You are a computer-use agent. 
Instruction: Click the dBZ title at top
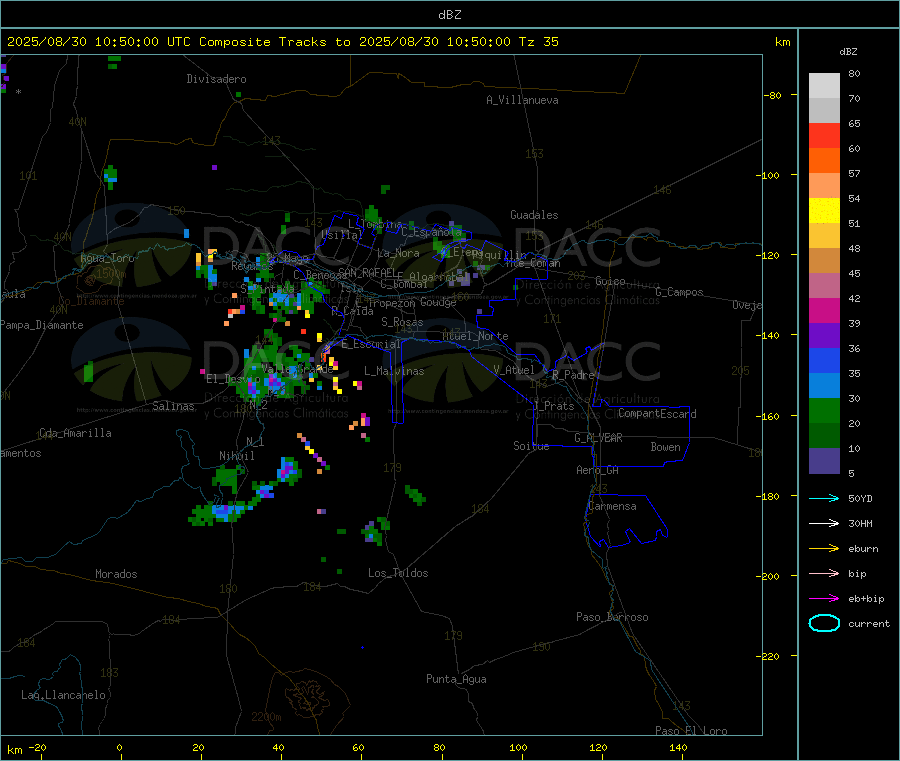(449, 15)
